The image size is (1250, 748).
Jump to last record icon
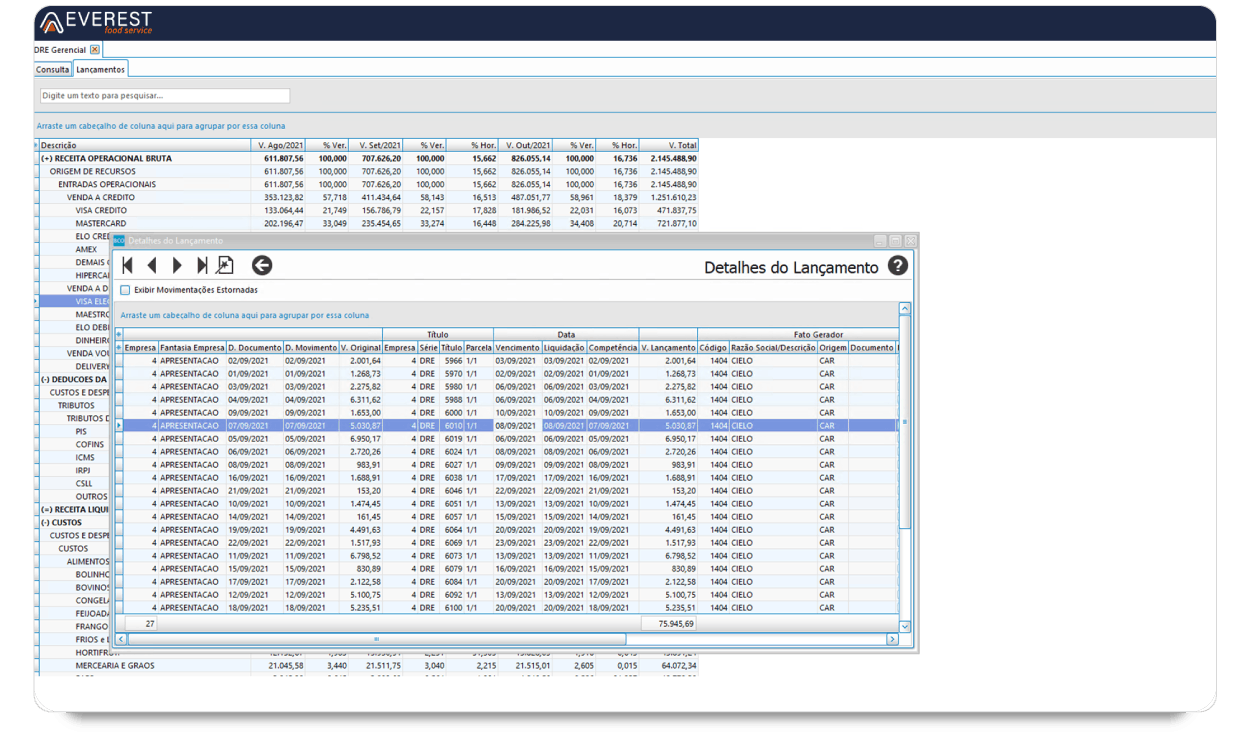[202, 265]
